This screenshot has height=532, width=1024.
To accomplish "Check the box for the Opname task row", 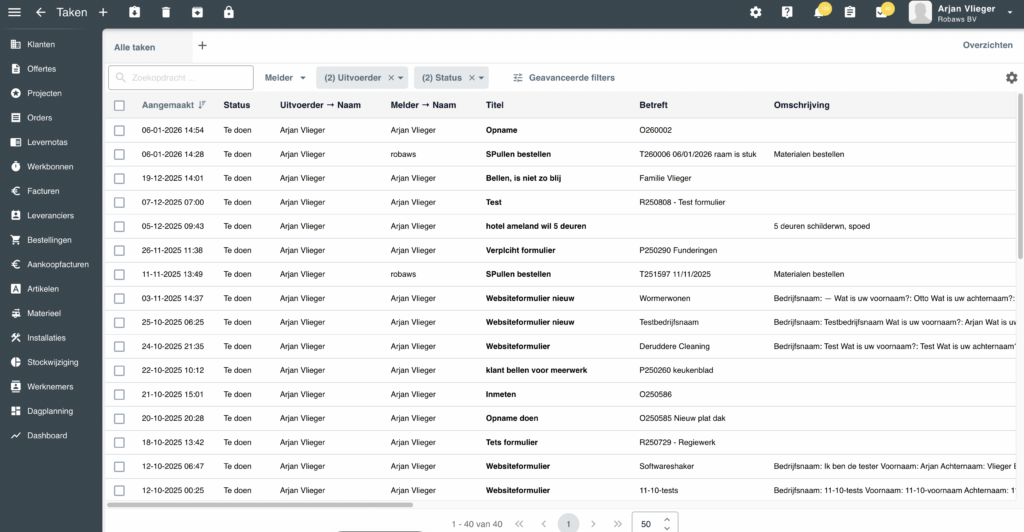I will (x=120, y=130).
